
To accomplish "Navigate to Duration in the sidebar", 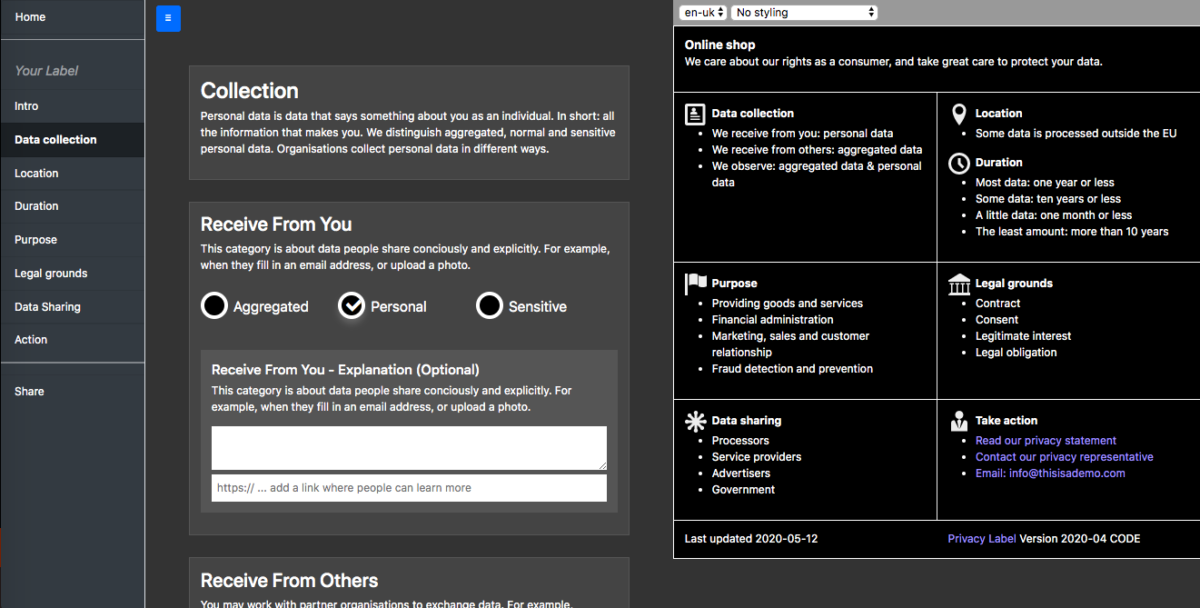I will coord(72,206).
